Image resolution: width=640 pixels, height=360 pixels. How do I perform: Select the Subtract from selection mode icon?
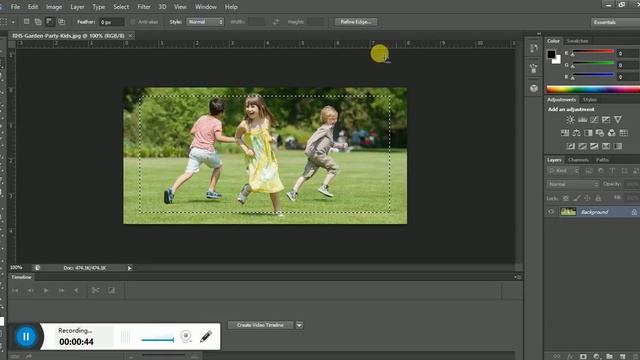pyautogui.click(x=50, y=22)
